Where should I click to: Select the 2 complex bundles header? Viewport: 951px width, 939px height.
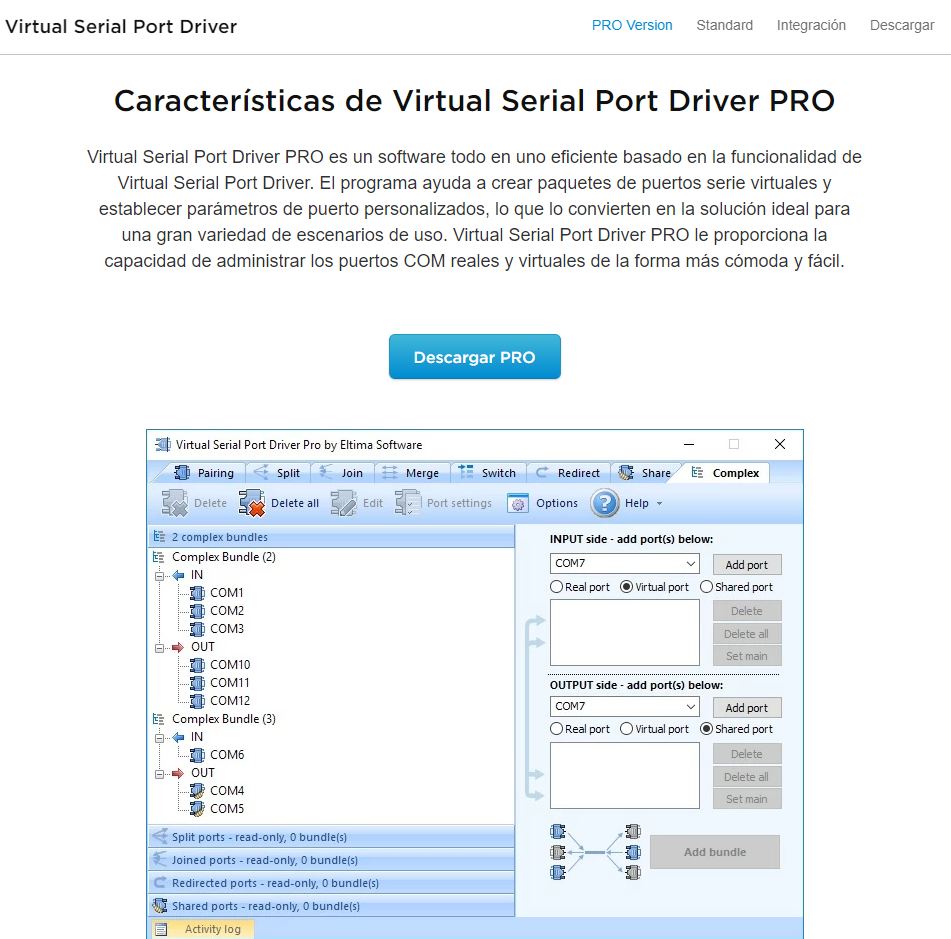pos(331,537)
